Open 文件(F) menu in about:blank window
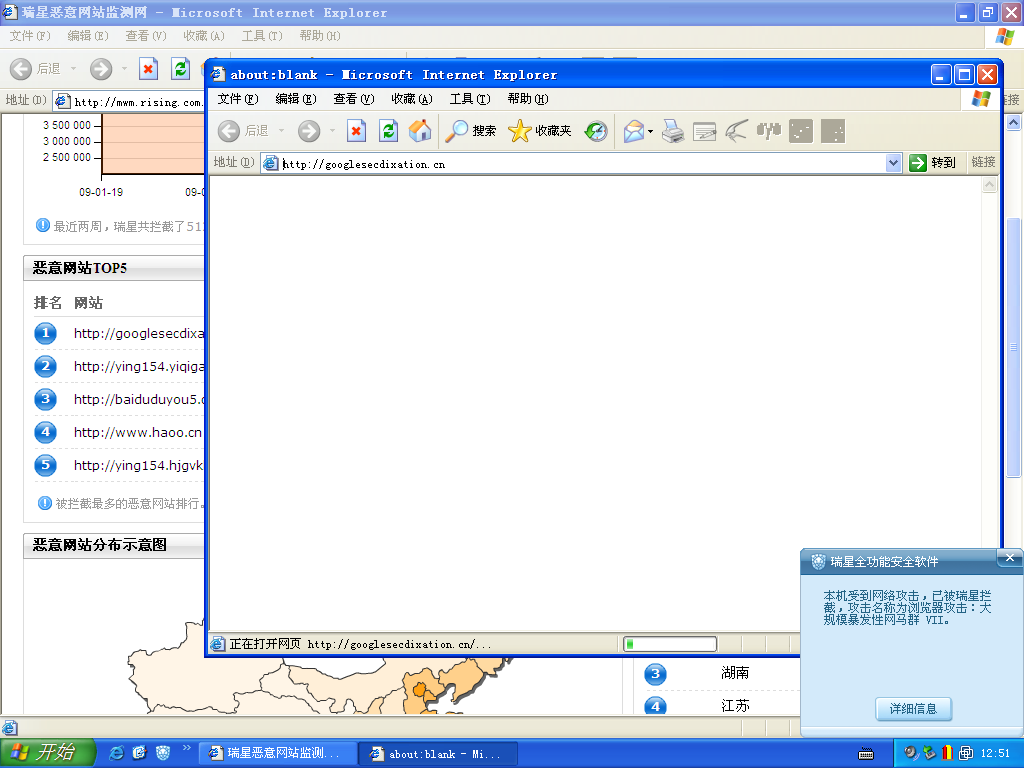Screen dimensions: 1024x768 [x=238, y=99]
